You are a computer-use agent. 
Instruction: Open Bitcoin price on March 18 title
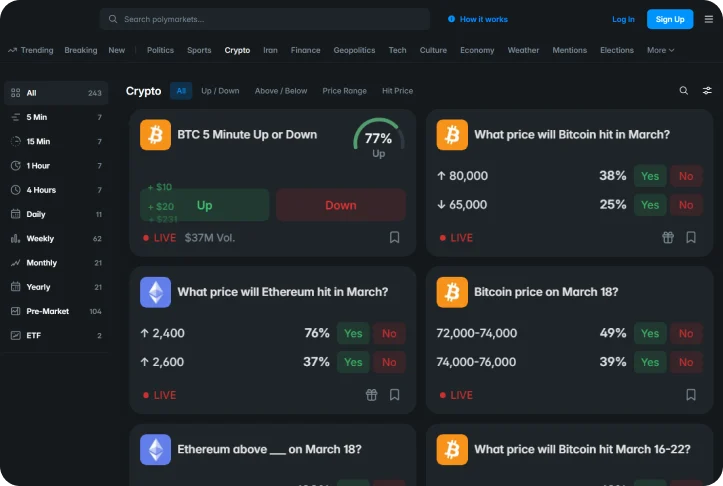click(x=546, y=292)
